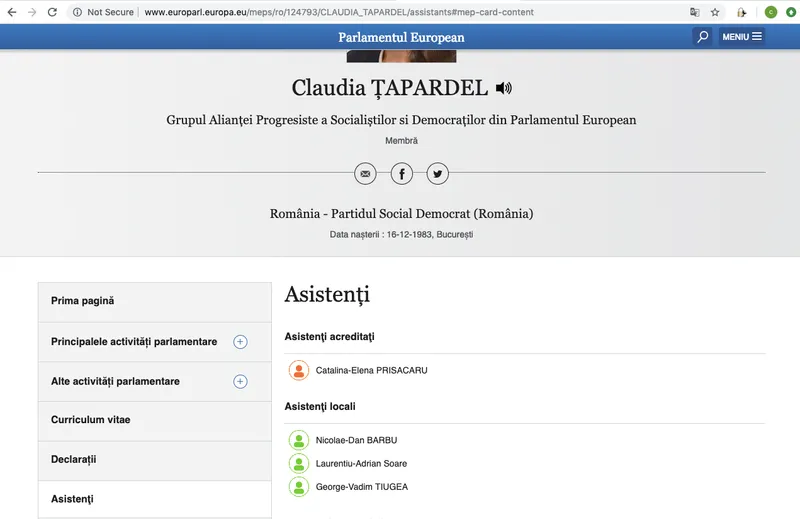The width and height of the screenshot is (800, 519).
Task: Click the browser reload button
Action: 52,12
